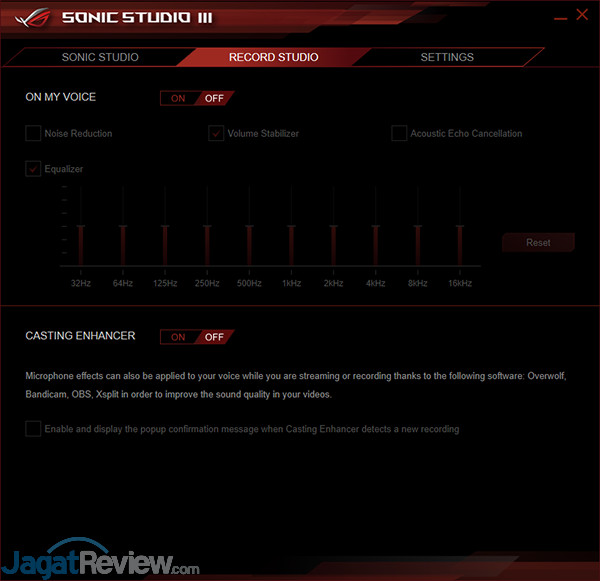This screenshot has width=600, height=581.
Task: Set Casting Enhancer to OFF
Action: pos(214,337)
